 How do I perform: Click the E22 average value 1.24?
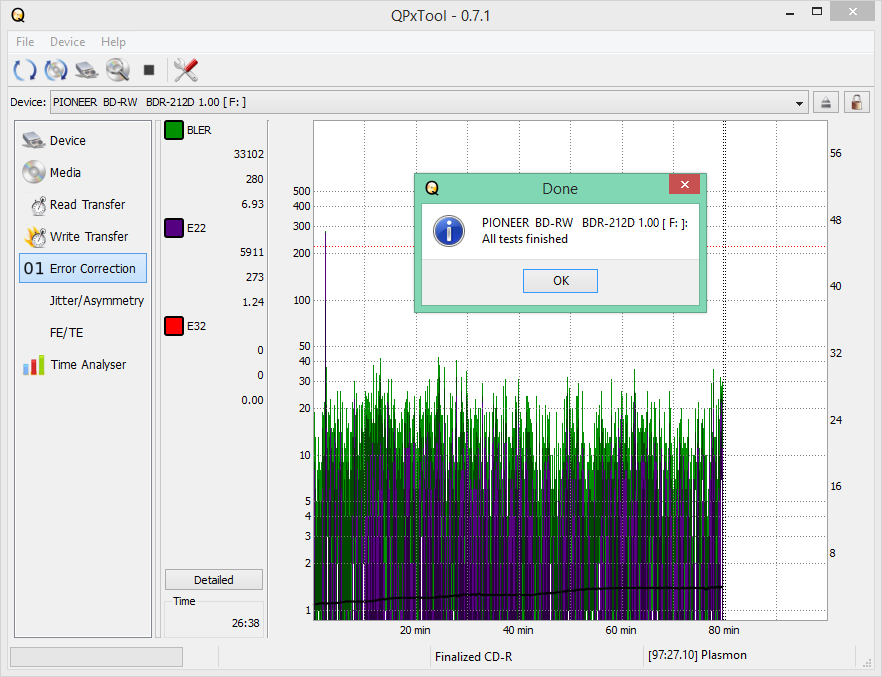click(253, 303)
